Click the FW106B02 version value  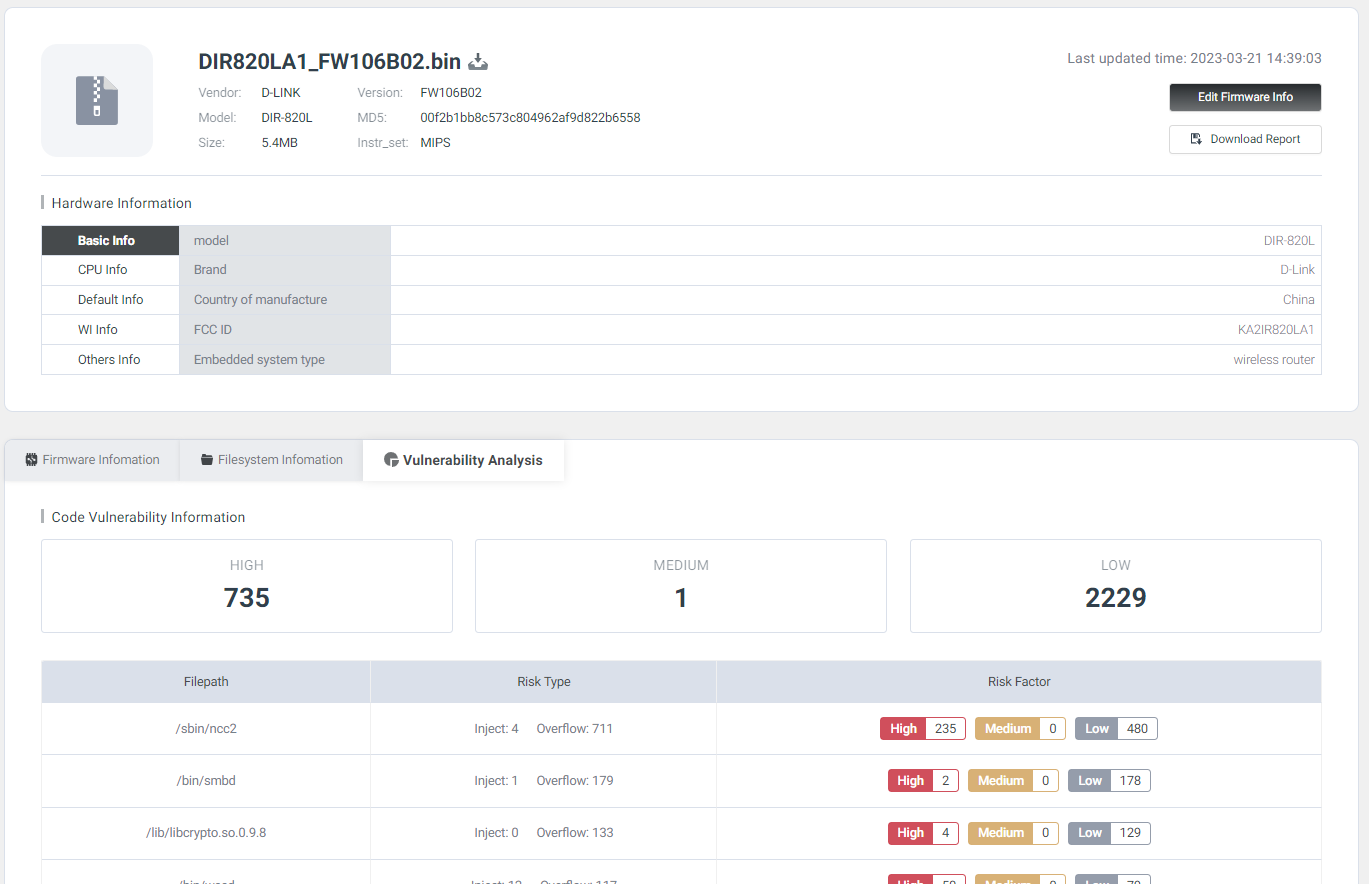pos(451,93)
